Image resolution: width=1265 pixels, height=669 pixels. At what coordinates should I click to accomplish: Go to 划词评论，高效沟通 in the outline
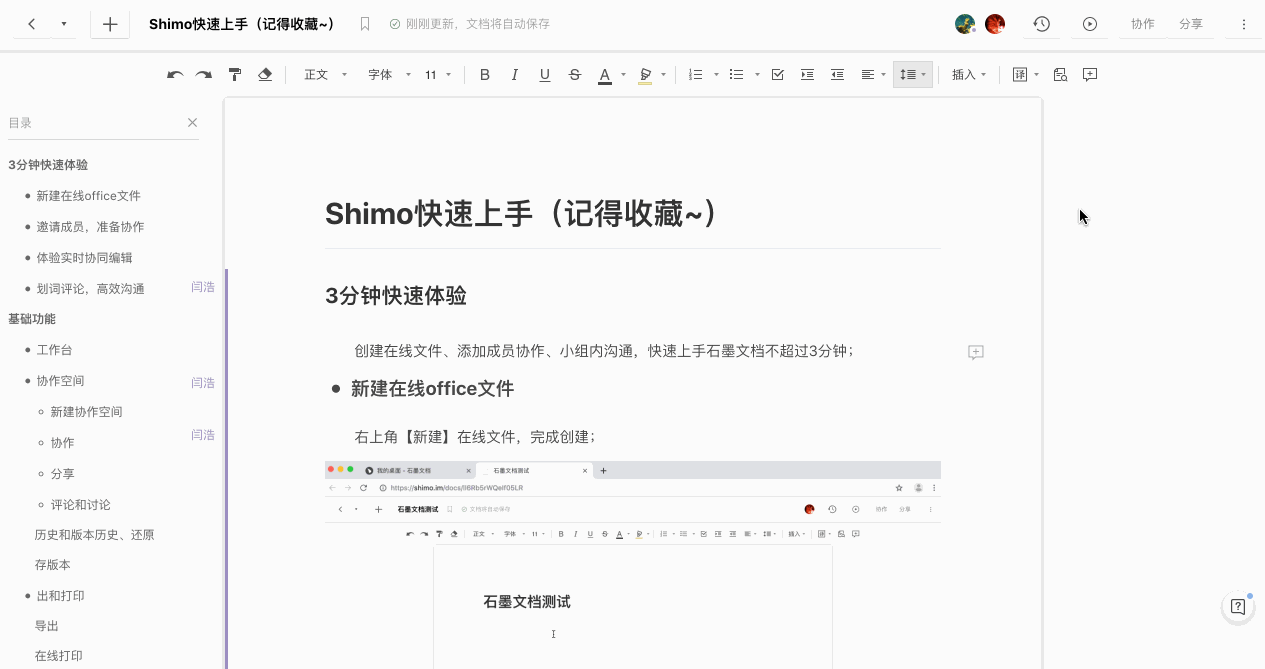90,289
